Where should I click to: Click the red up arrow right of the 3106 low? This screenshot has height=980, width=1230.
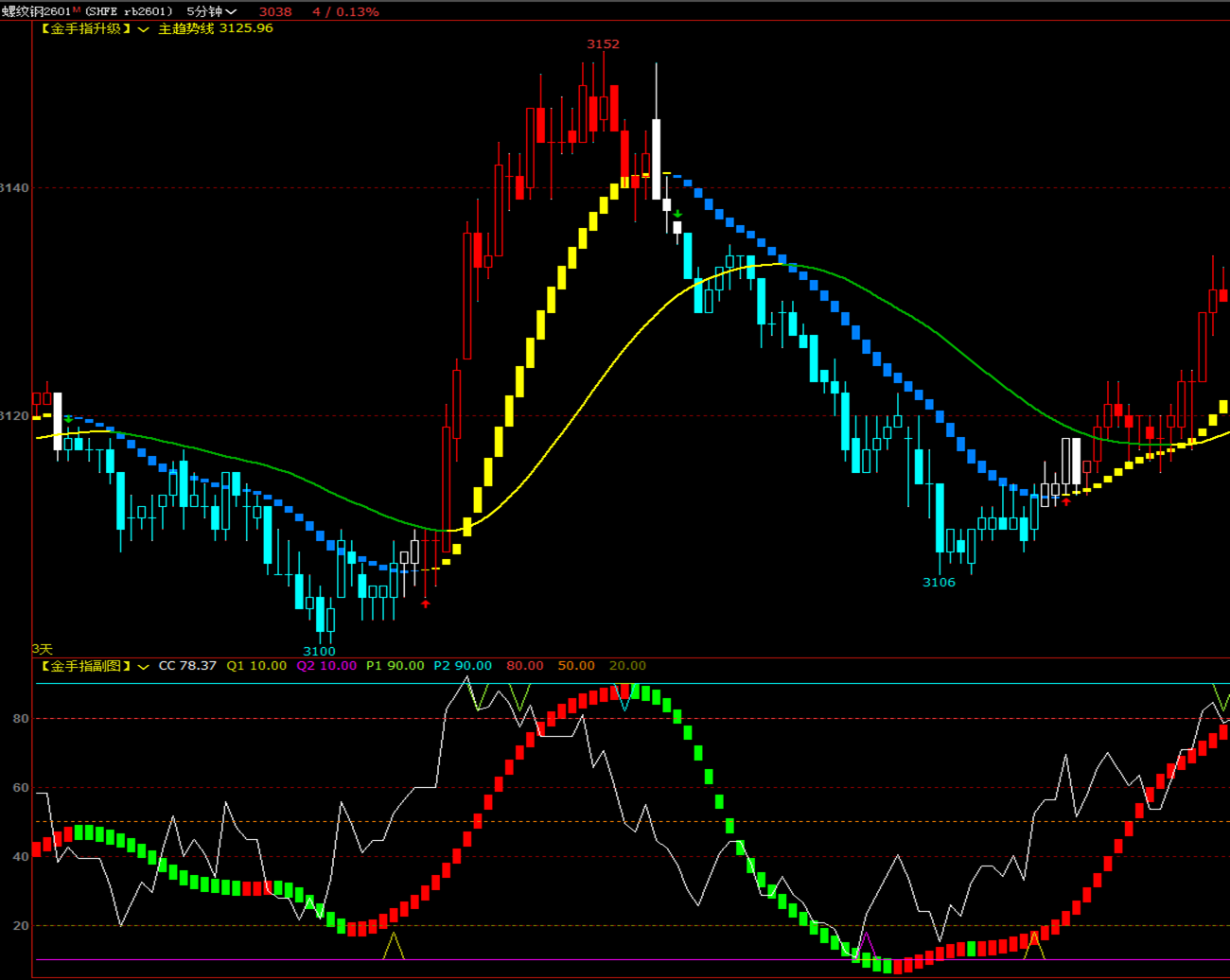(x=1066, y=502)
